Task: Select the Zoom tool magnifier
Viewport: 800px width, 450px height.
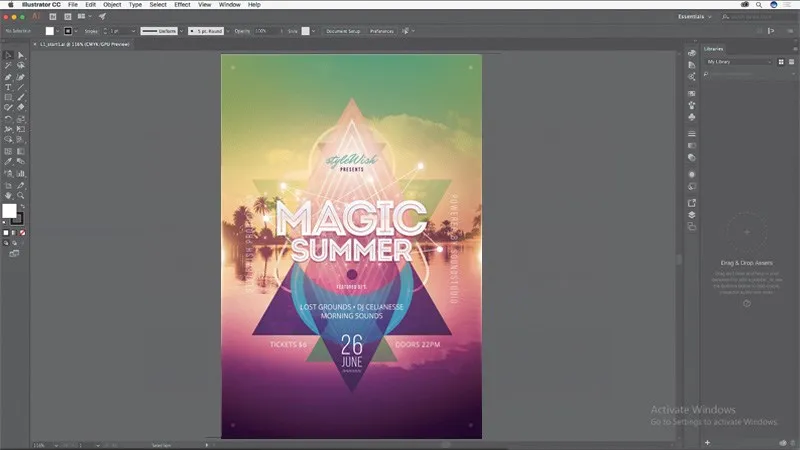Action: pos(21,195)
